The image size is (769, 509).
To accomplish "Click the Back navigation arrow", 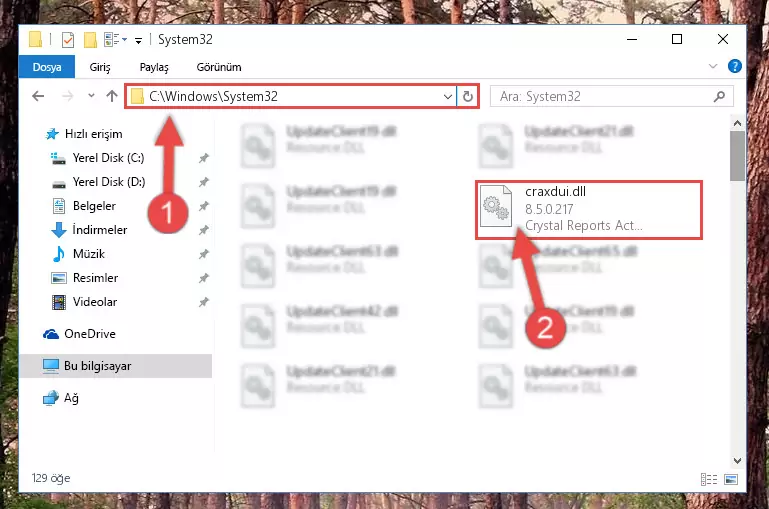I will (x=38, y=96).
